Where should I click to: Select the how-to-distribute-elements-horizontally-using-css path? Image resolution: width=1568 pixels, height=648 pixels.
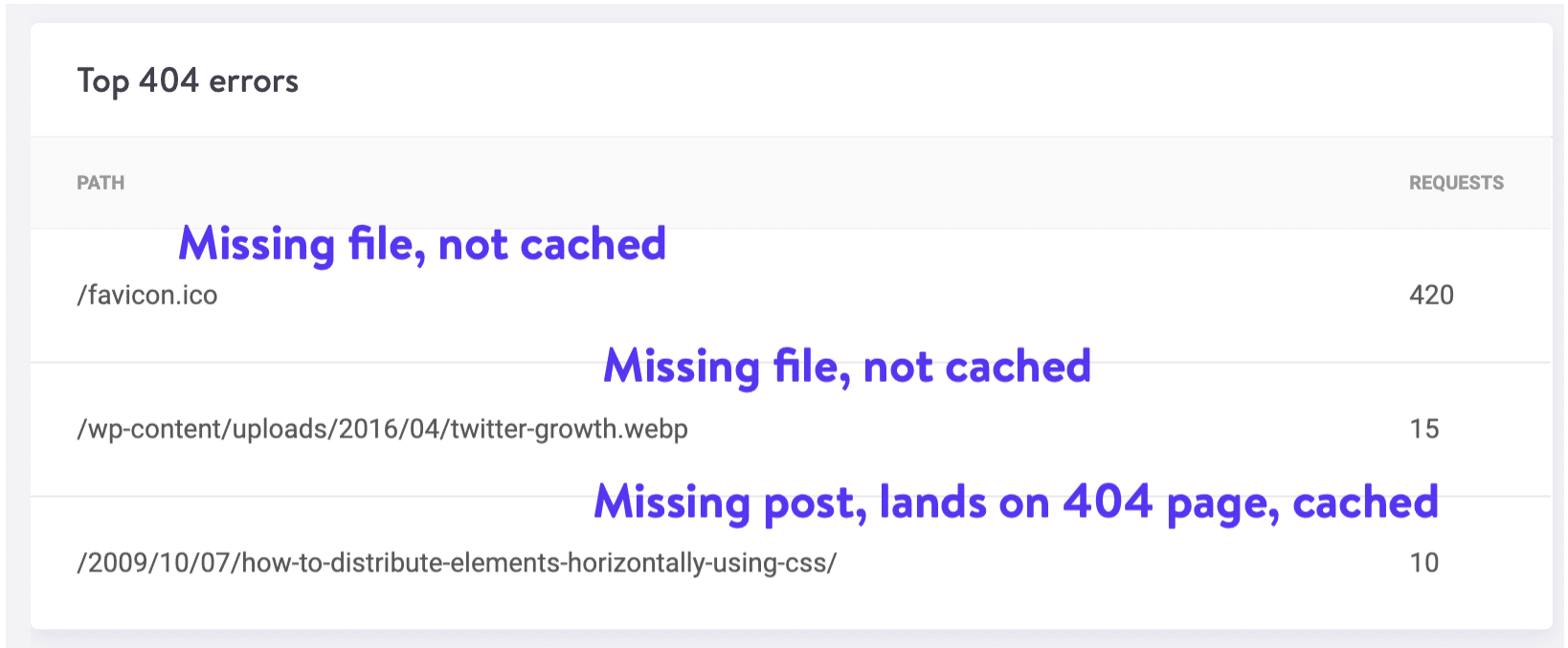point(458,563)
